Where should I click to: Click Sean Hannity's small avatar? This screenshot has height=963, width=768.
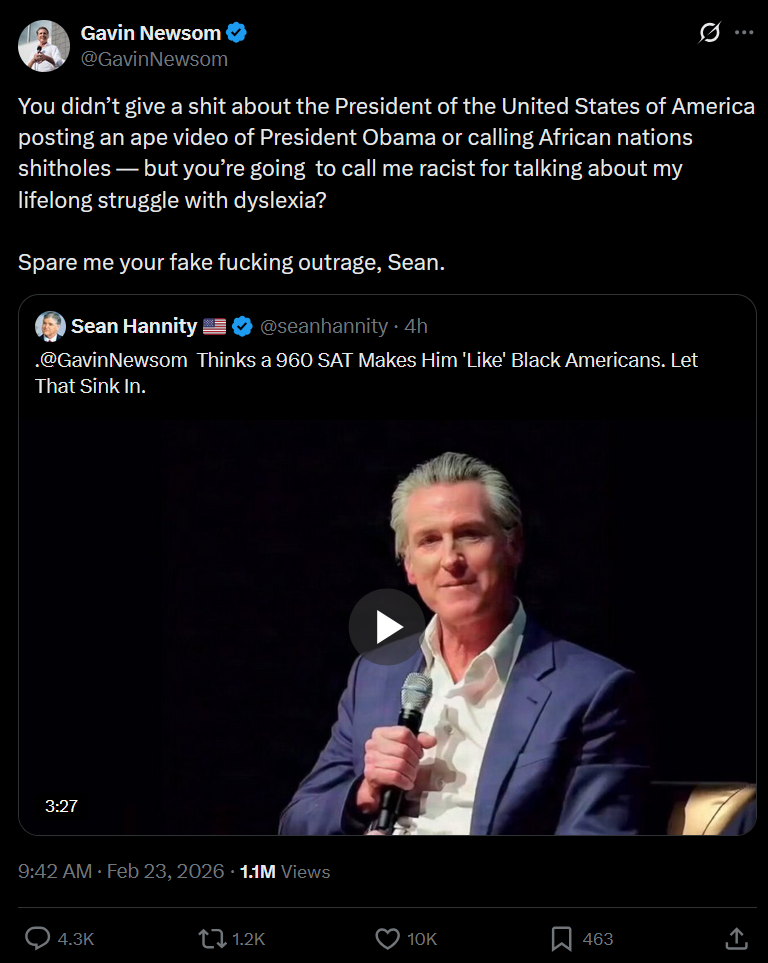[x=50, y=326]
